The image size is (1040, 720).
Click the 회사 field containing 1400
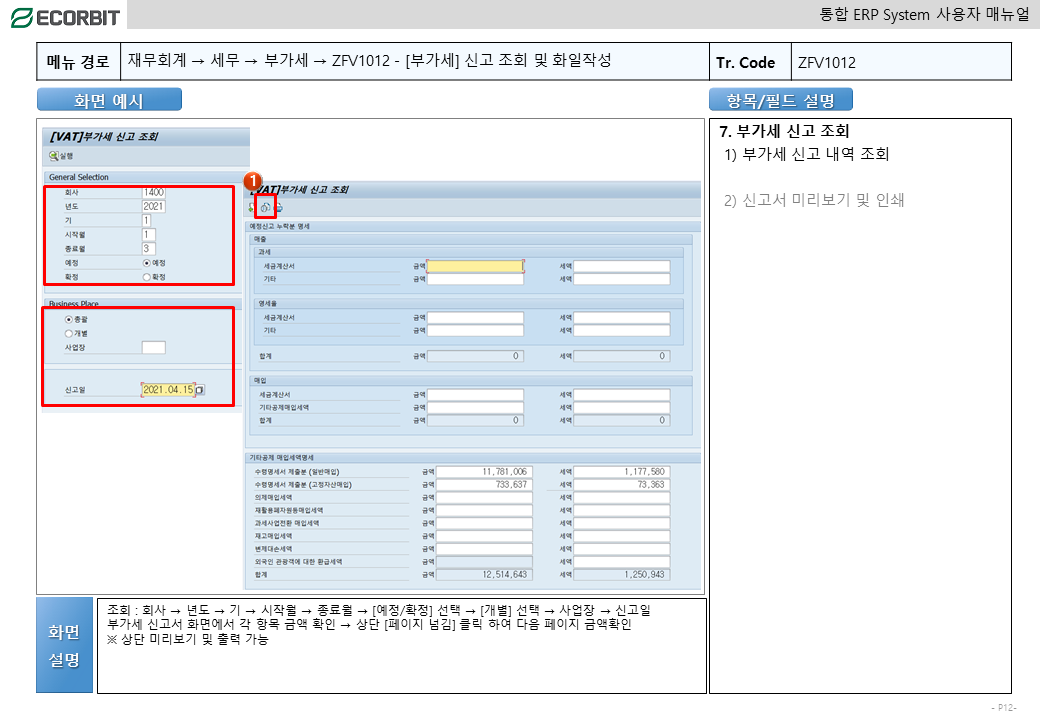[154, 192]
